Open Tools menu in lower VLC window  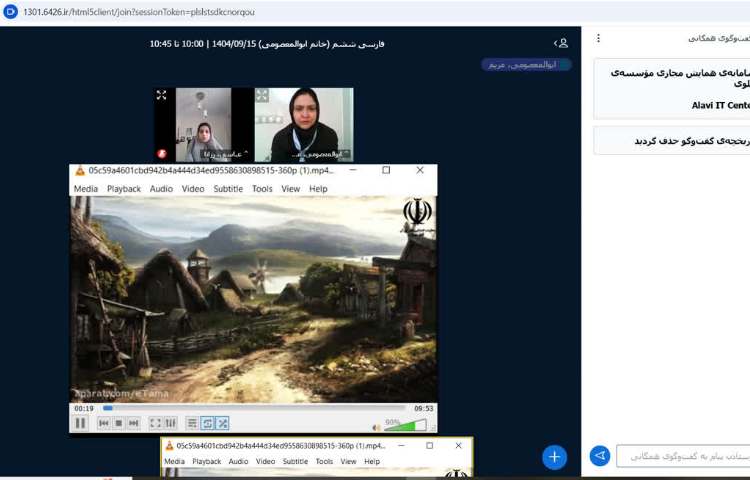tap(324, 461)
